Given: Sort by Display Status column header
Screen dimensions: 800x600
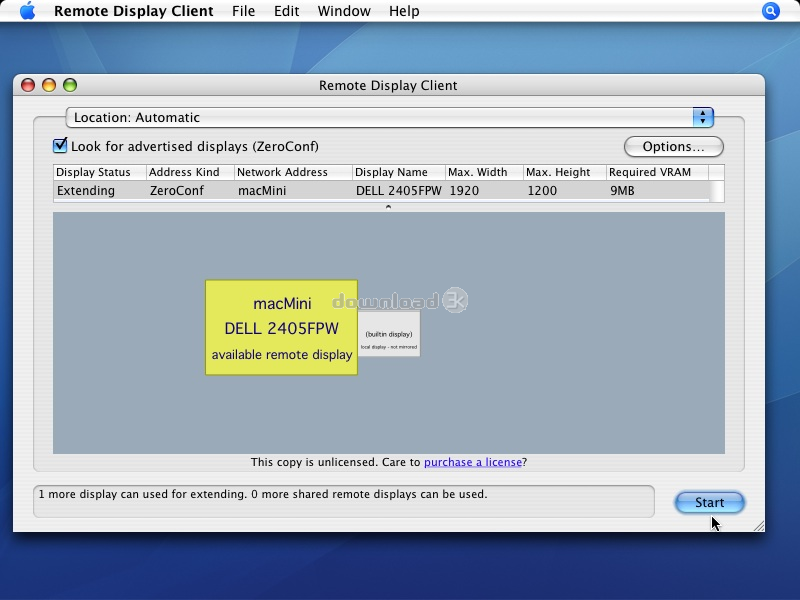Looking at the screenshot, I should tap(99, 172).
